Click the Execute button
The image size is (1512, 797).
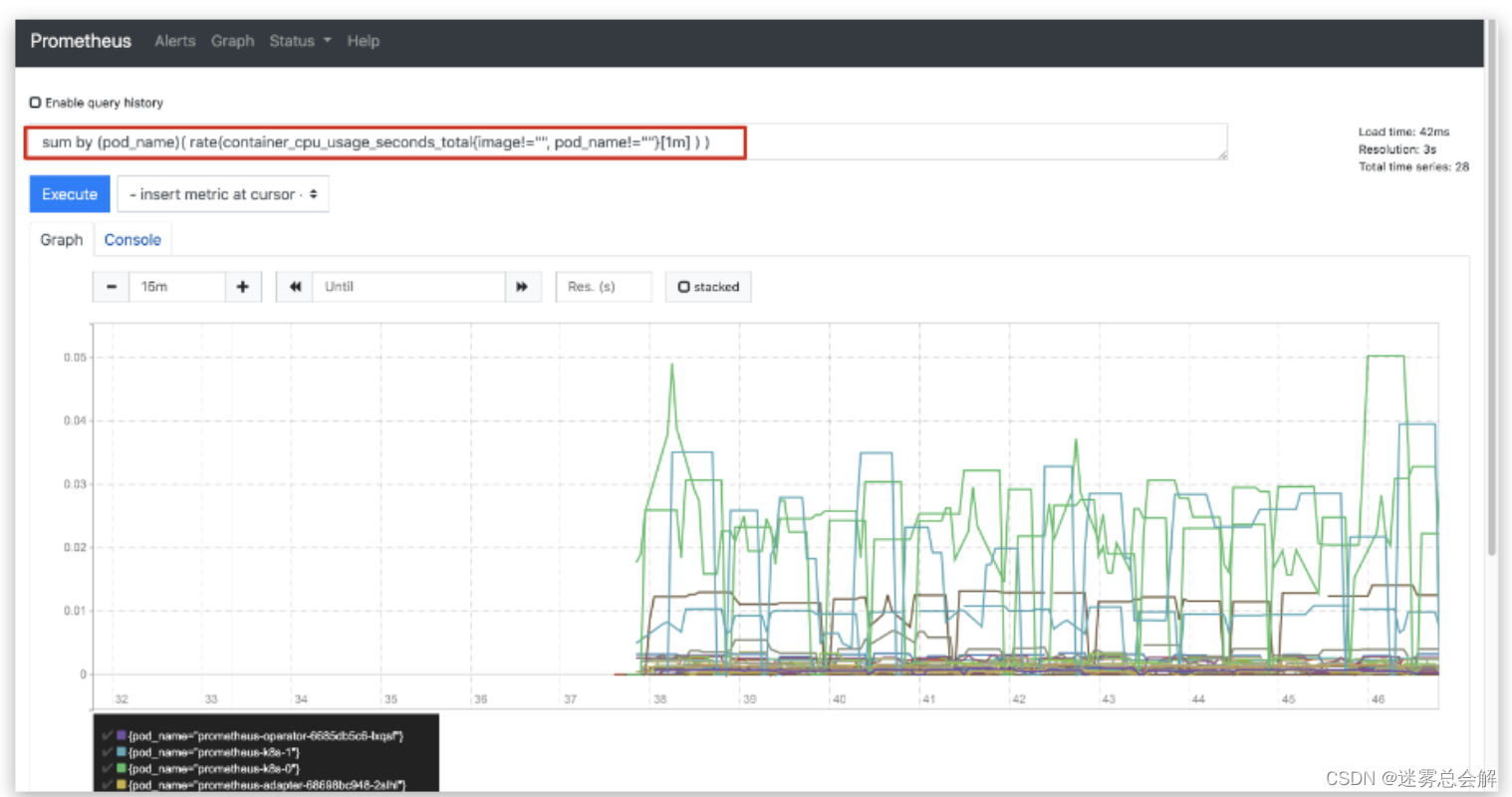coord(70,194)
